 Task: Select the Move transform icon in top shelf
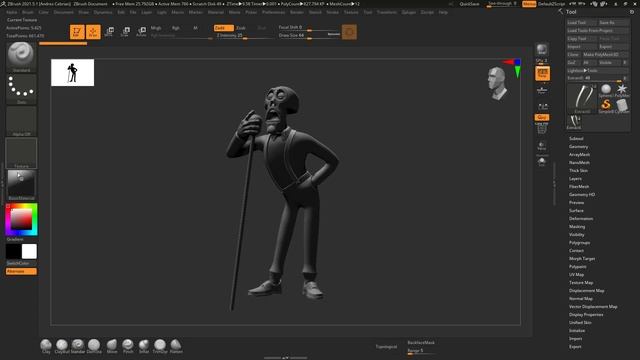coord(109,32)
